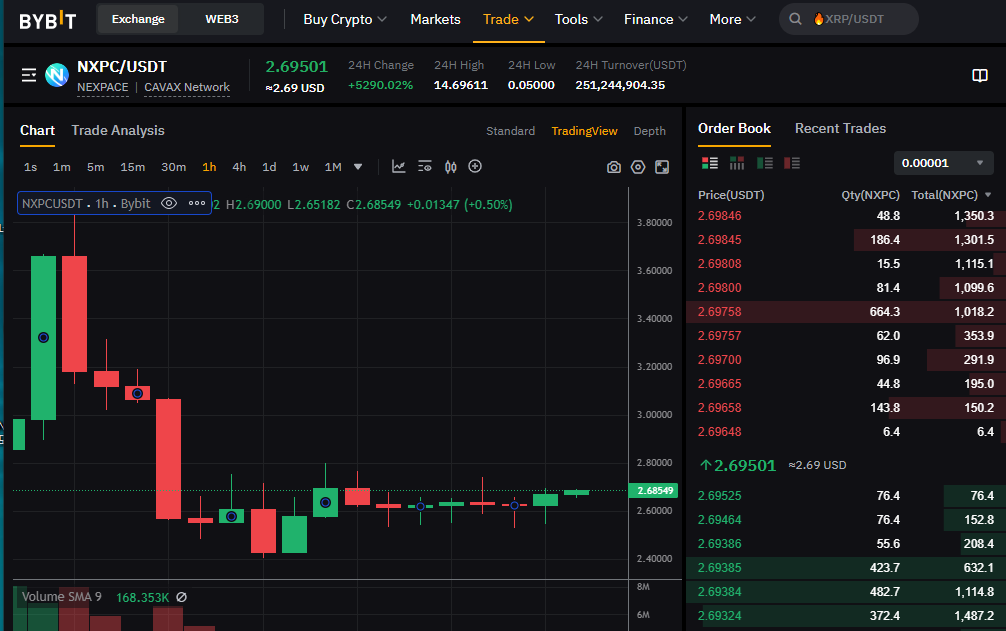
Task: Click the bid price 2.69525
Action: tap(719, 496)
